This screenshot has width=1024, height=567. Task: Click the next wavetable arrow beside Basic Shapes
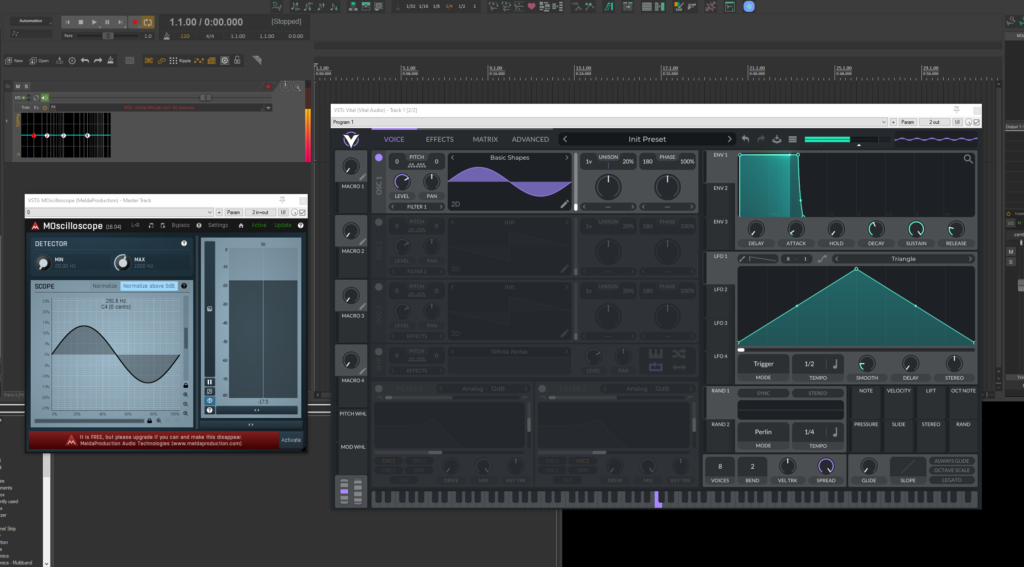pos(567,157)
